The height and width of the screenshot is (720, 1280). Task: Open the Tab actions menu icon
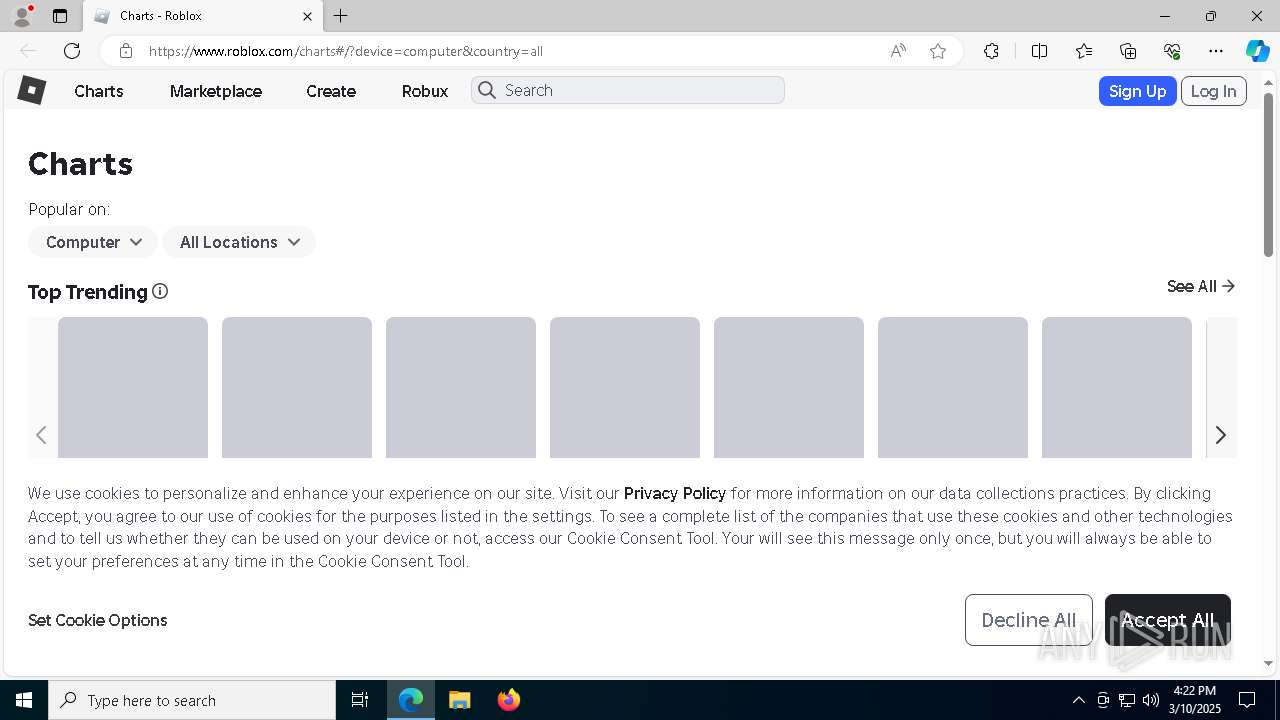[x=60, y=16]
